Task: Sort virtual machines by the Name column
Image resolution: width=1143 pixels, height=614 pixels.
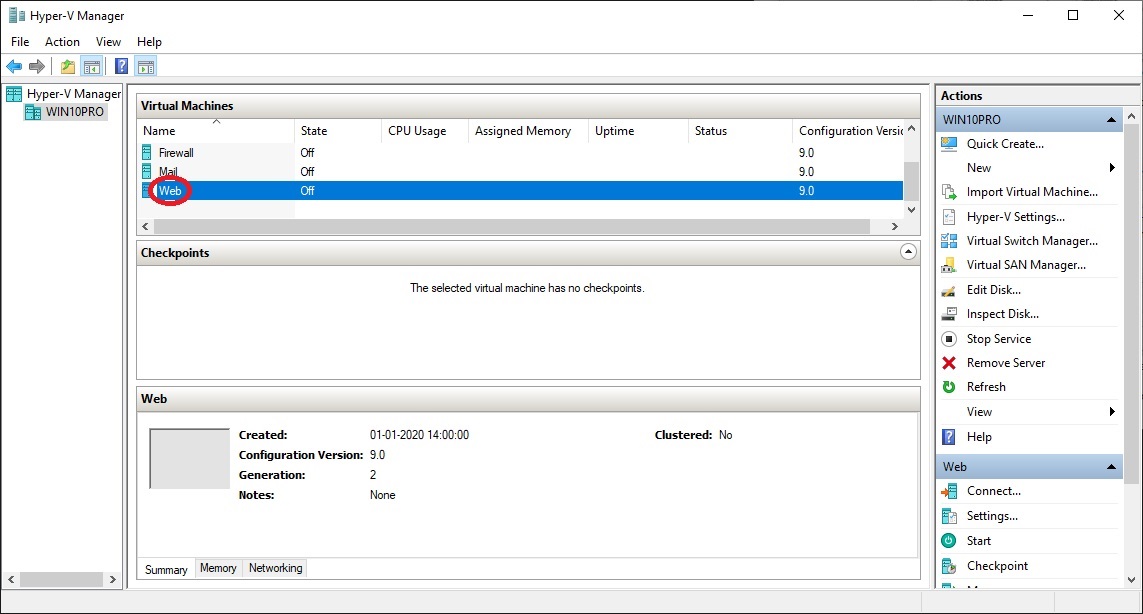Action: pyautogui.click(x=216, y=131)
